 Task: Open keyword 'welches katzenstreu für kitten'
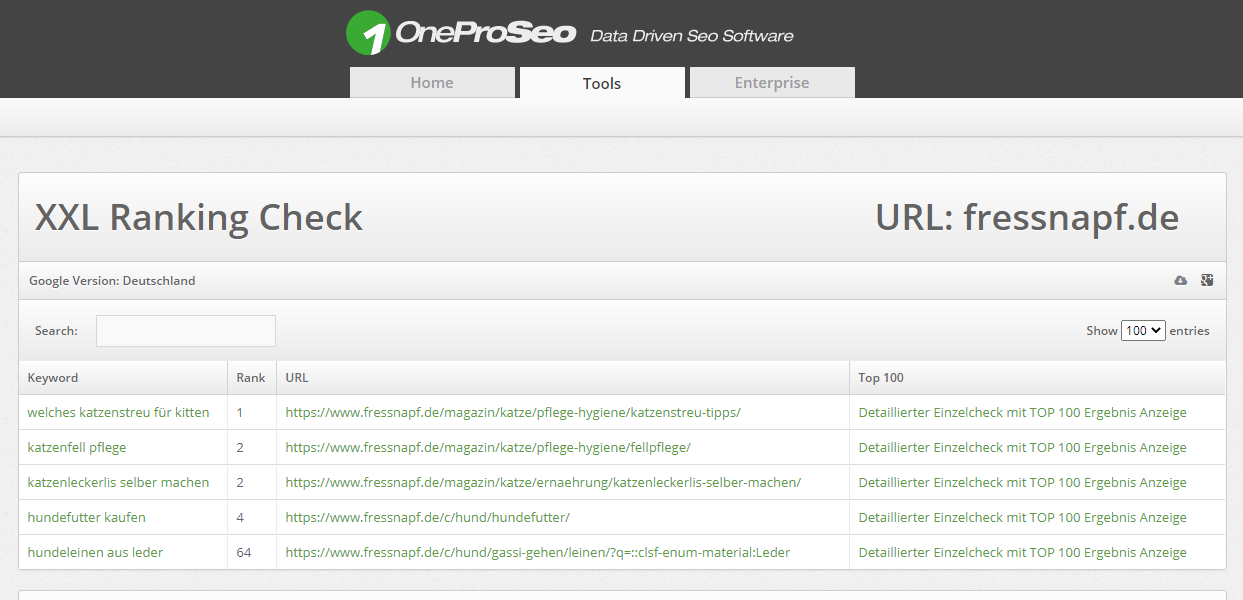coord(118,412)
